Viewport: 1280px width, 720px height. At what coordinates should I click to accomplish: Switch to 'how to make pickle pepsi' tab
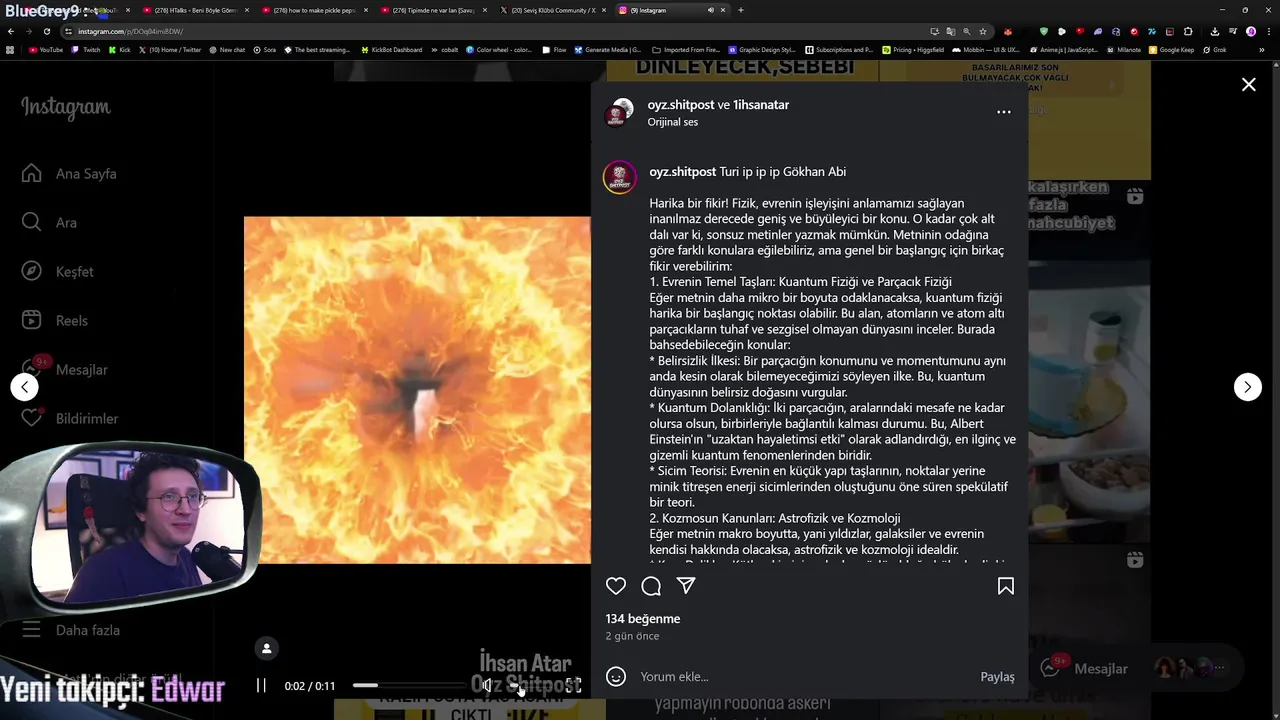[x=315, y=10]
